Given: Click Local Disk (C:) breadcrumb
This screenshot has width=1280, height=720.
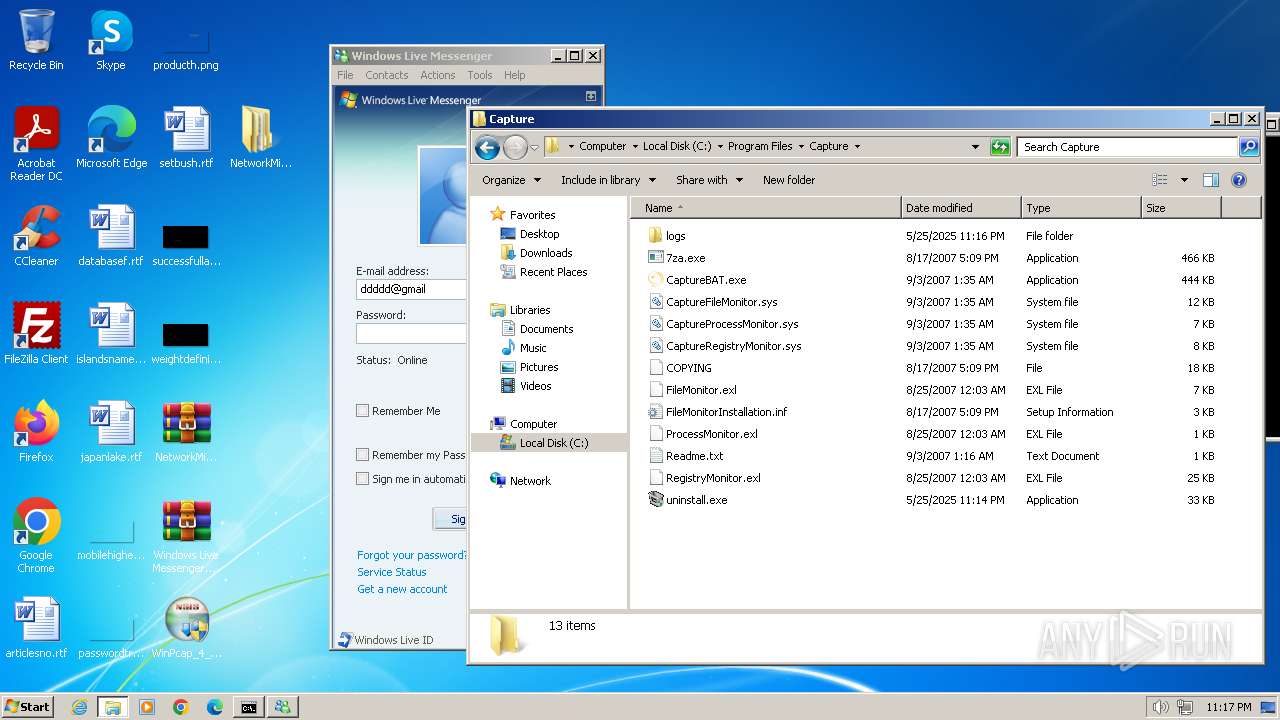Looking at the screenshot, I should tap(677, 146).
